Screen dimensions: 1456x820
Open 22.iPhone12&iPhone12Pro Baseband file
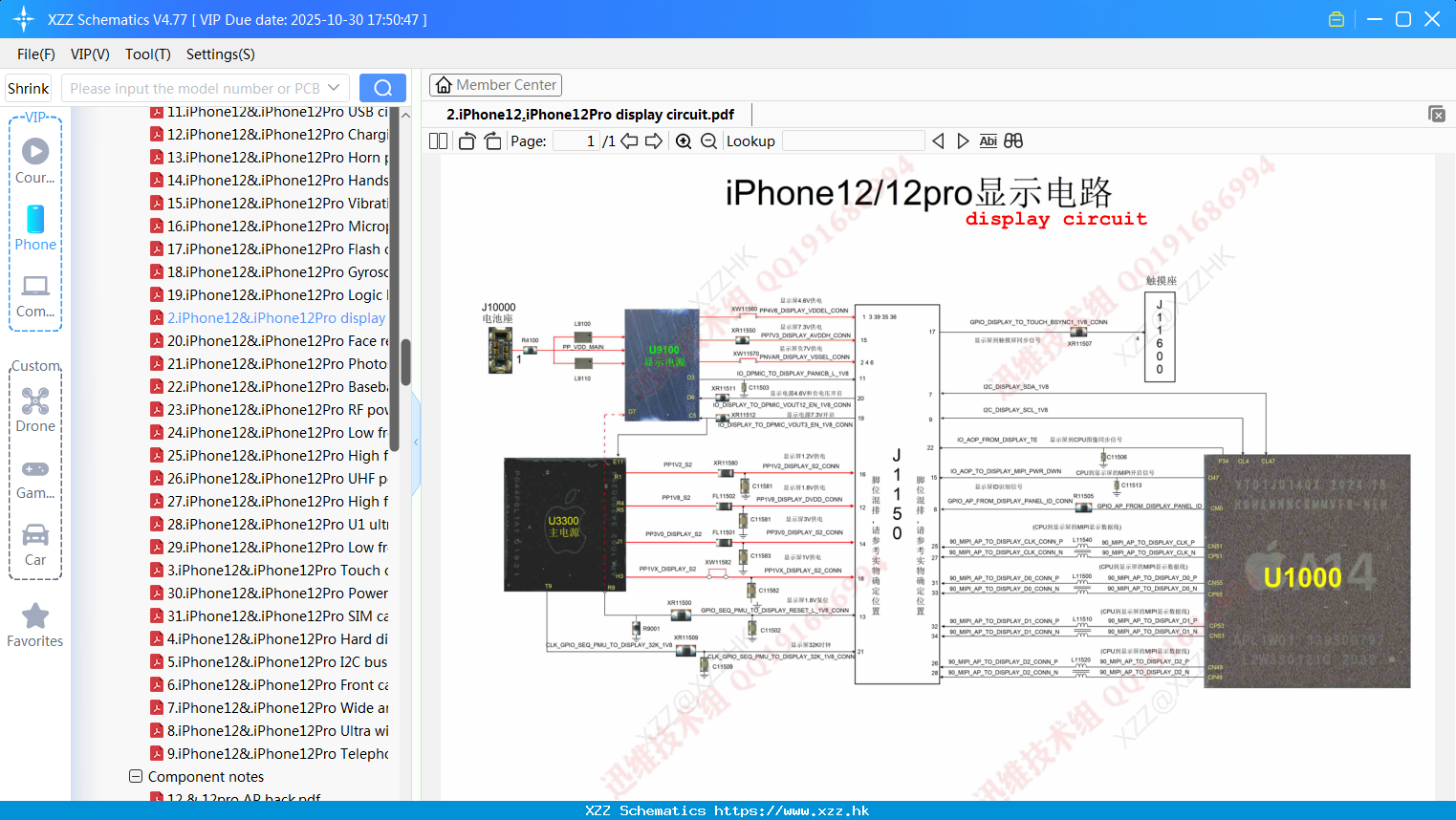tap(270, 387)
